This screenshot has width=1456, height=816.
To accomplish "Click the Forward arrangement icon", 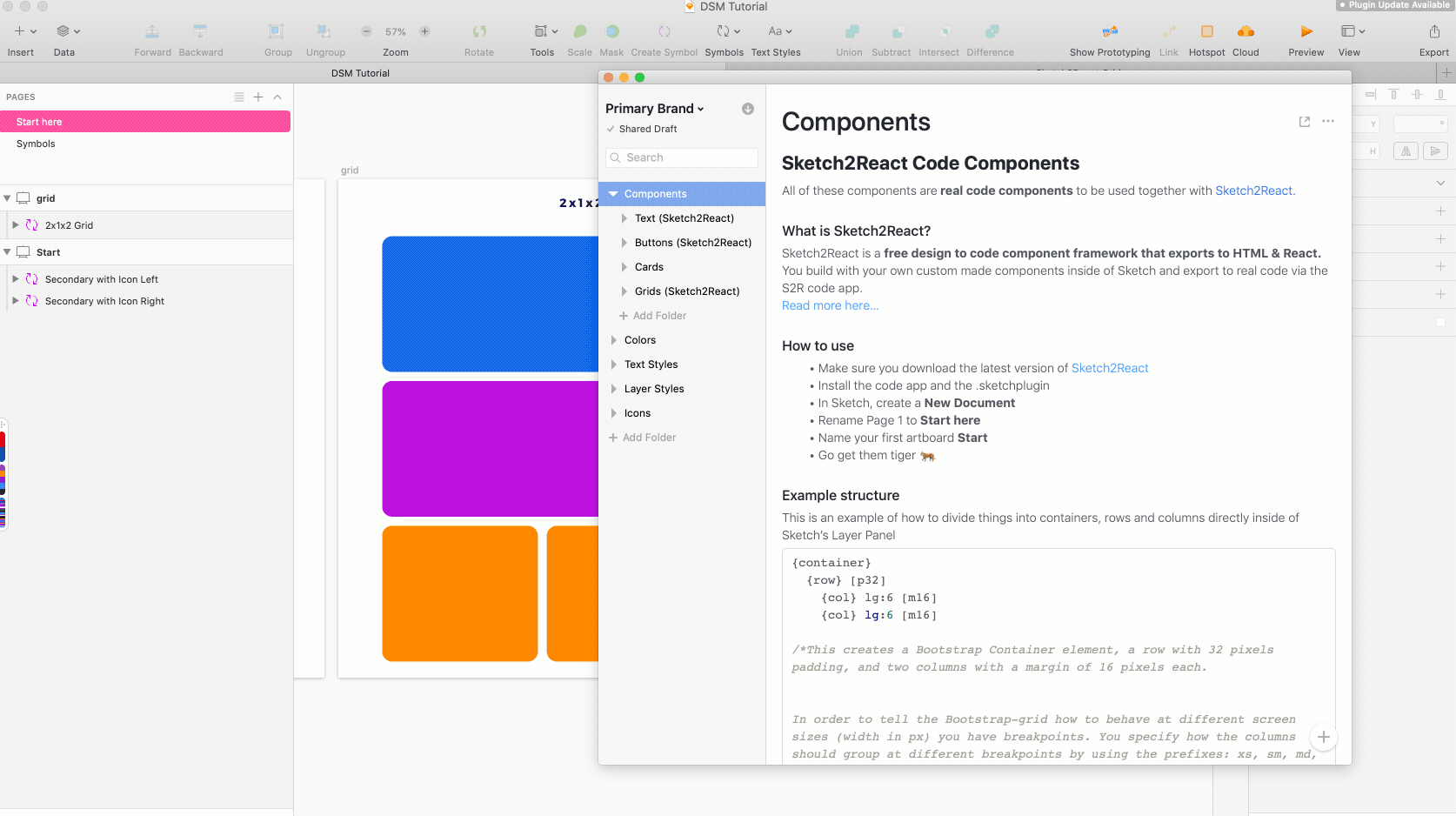I will [152, 31].
